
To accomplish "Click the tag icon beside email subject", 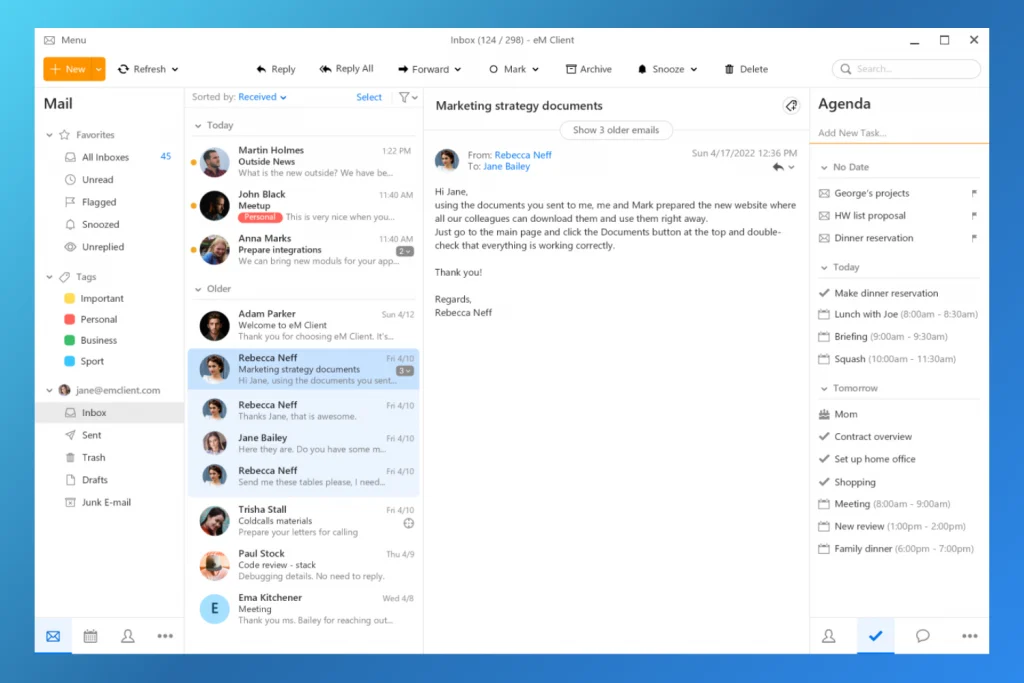I will (x=792, y=106).
